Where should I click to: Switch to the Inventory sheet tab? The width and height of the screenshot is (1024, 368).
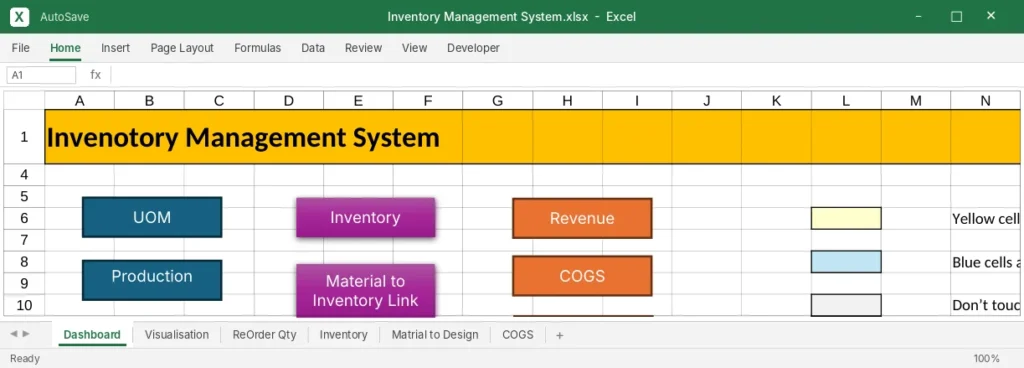[344, 335]
